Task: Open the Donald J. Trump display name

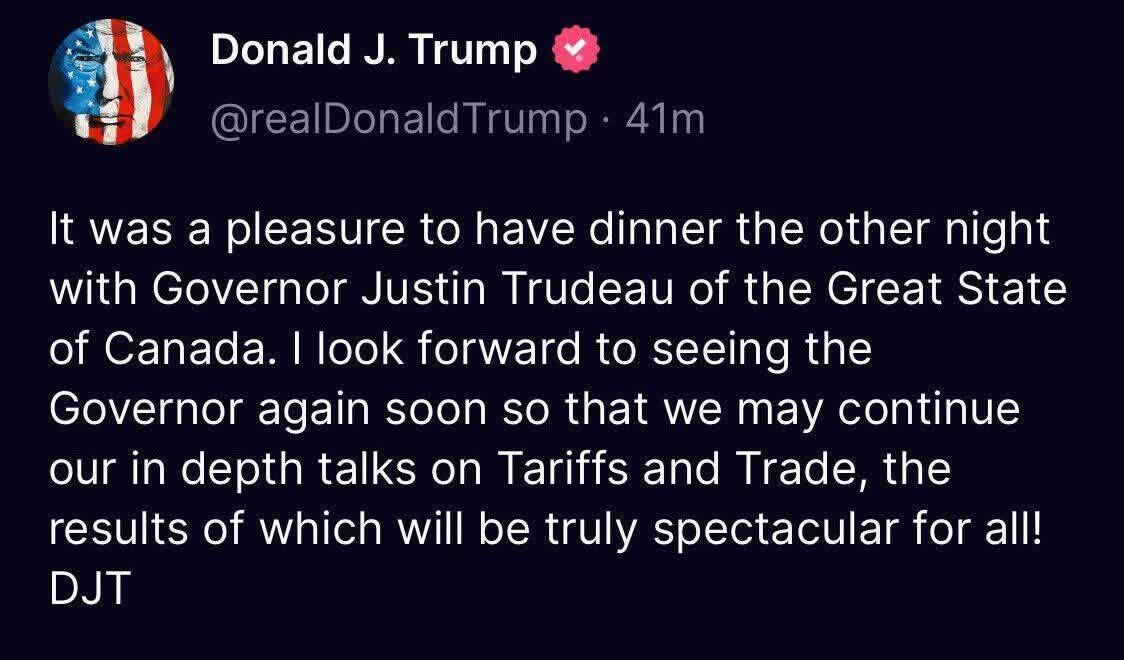Action: point(373,50)
